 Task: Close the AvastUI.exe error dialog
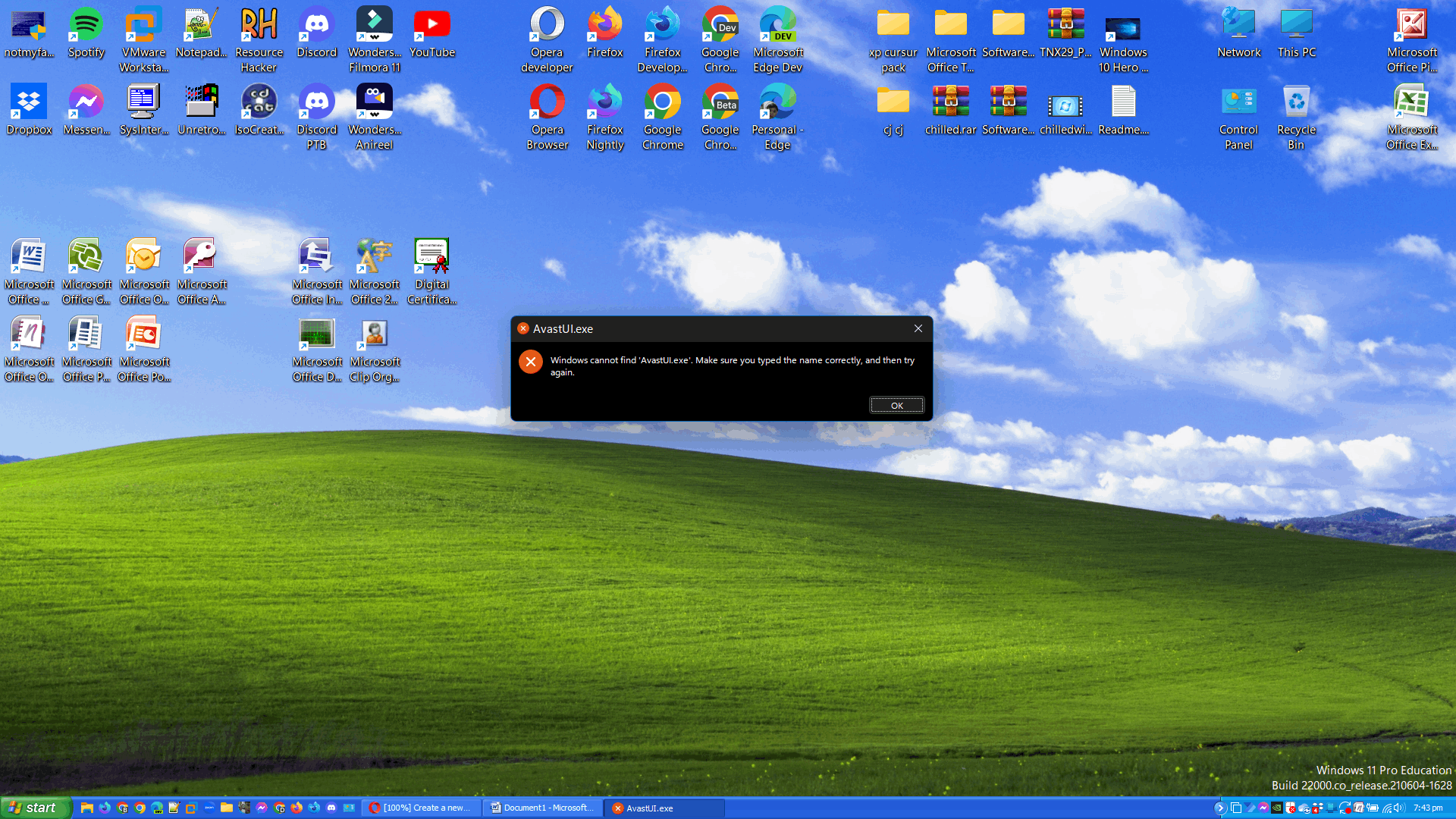[x=918, y=328]
